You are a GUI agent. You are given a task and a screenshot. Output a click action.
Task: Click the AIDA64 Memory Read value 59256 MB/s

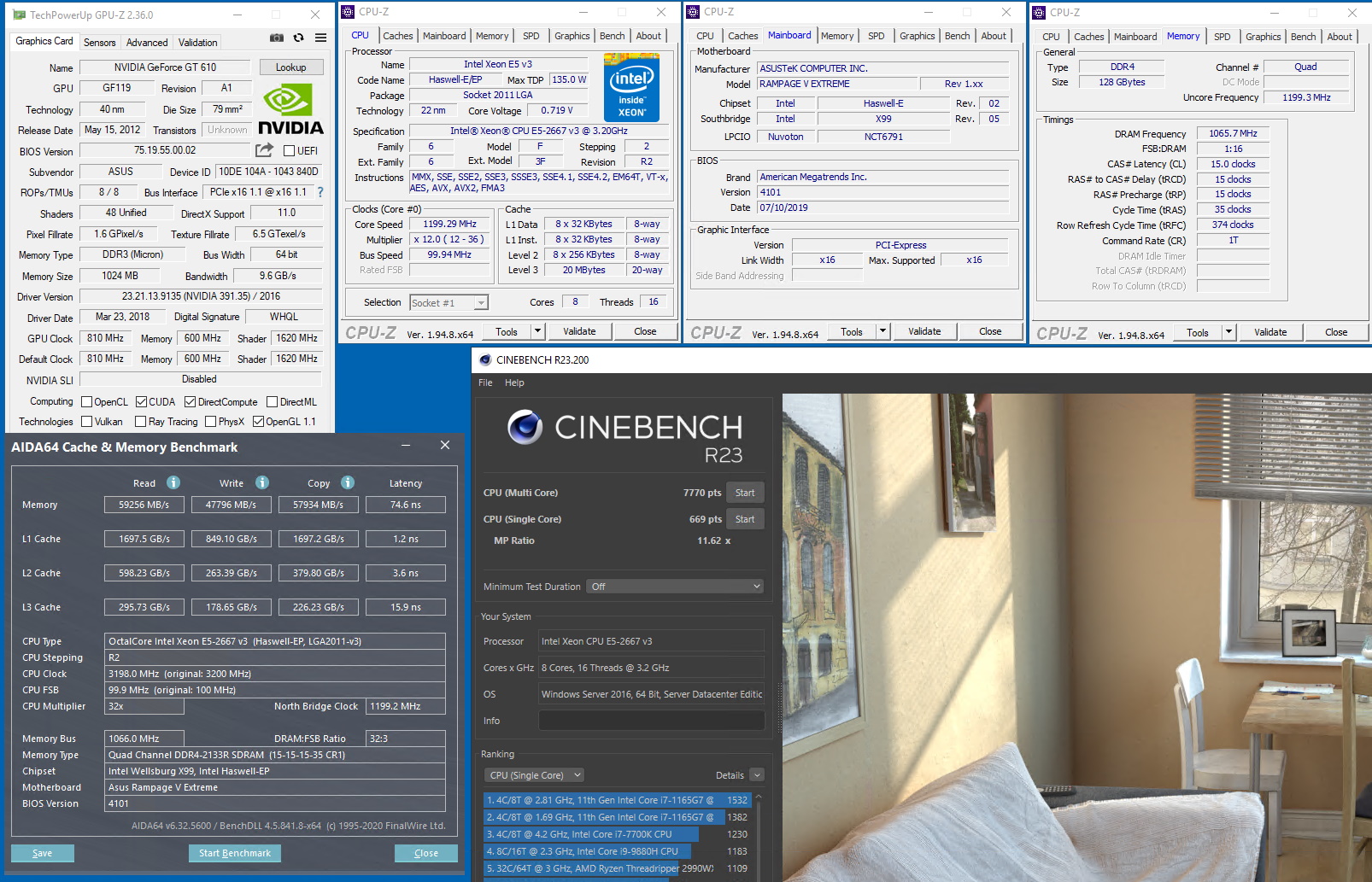[144, 505]
